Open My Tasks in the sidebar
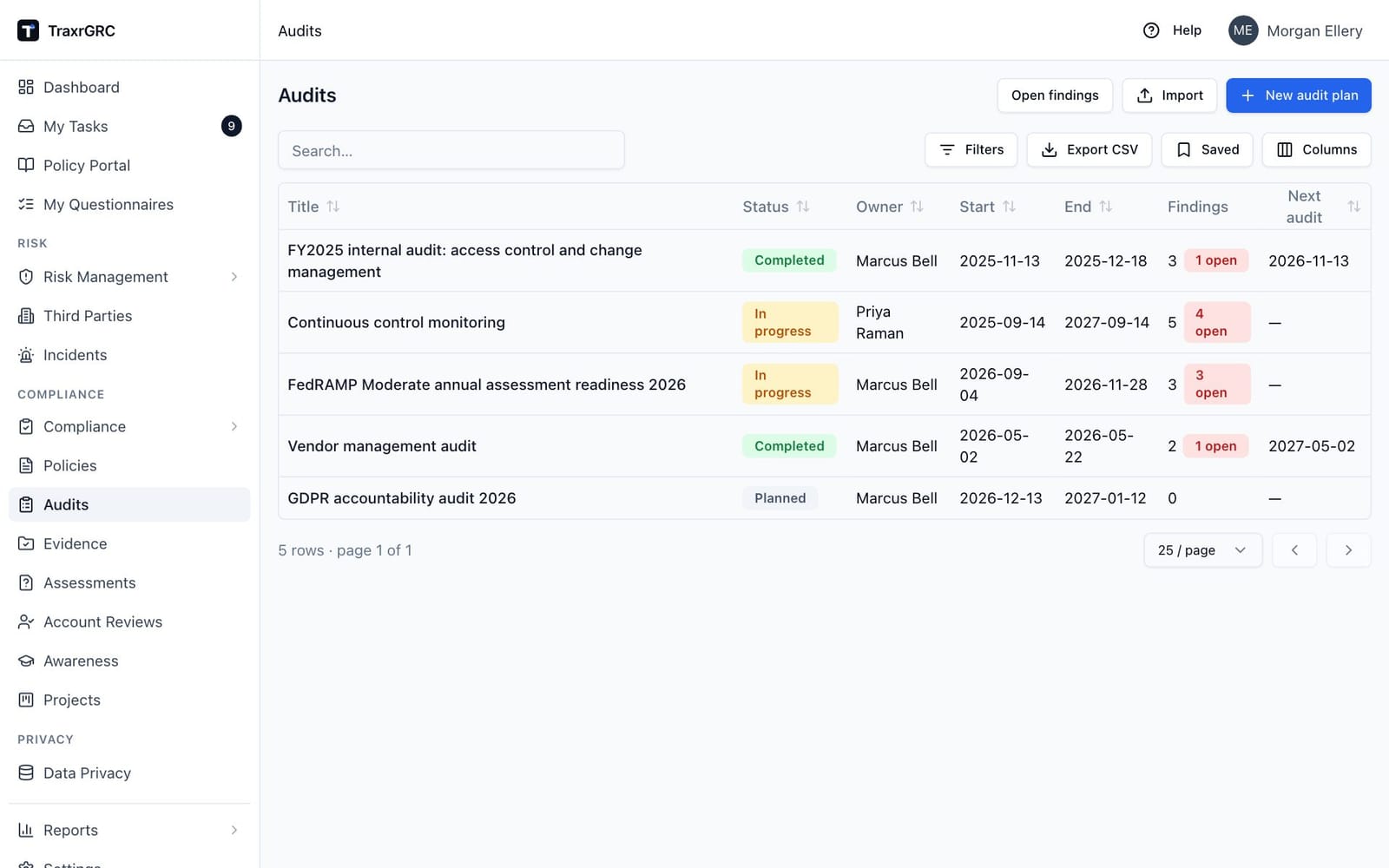The height and width of the screenshot is (868, 1389). pos(129,126)
